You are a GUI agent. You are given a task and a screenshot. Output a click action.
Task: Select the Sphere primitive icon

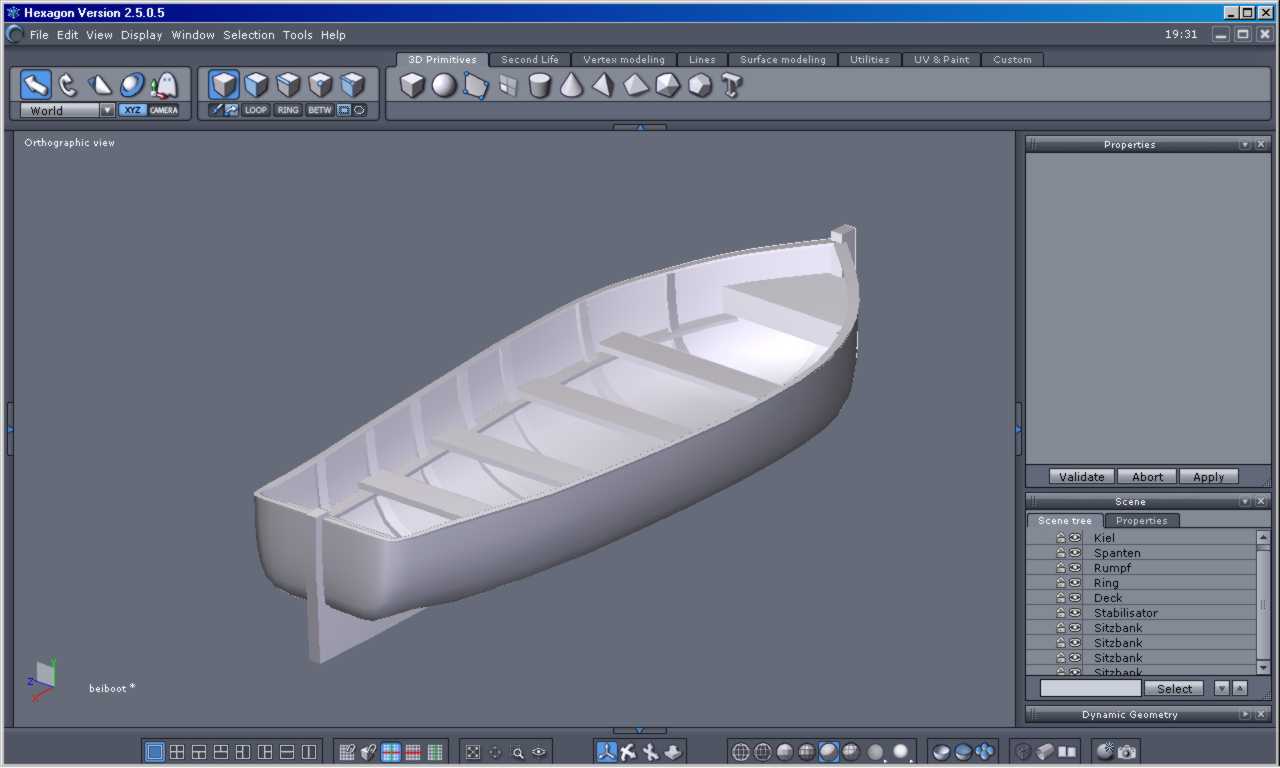[x=444, y=86]
